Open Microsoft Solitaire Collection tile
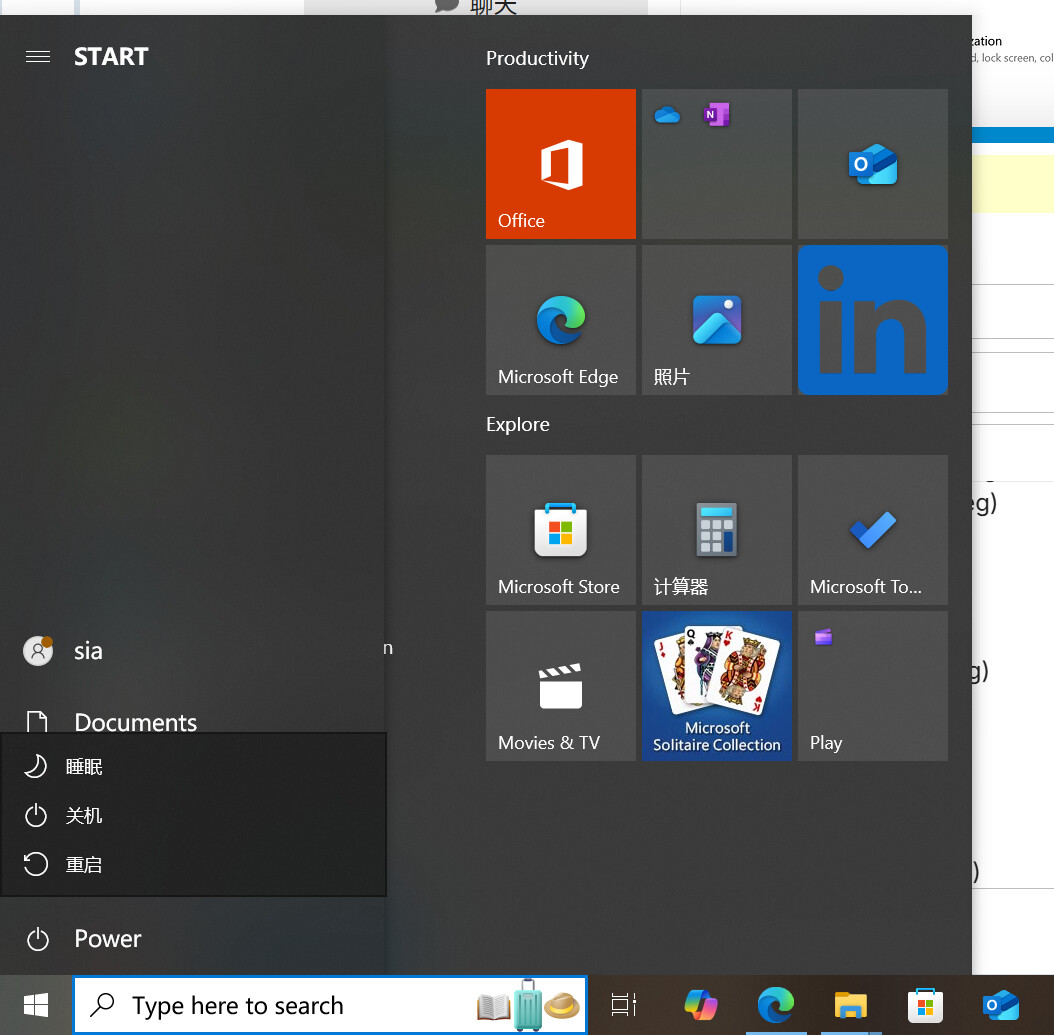Screen dimensions: 1054x1035 pyautogui.click(x=717, y=686)
